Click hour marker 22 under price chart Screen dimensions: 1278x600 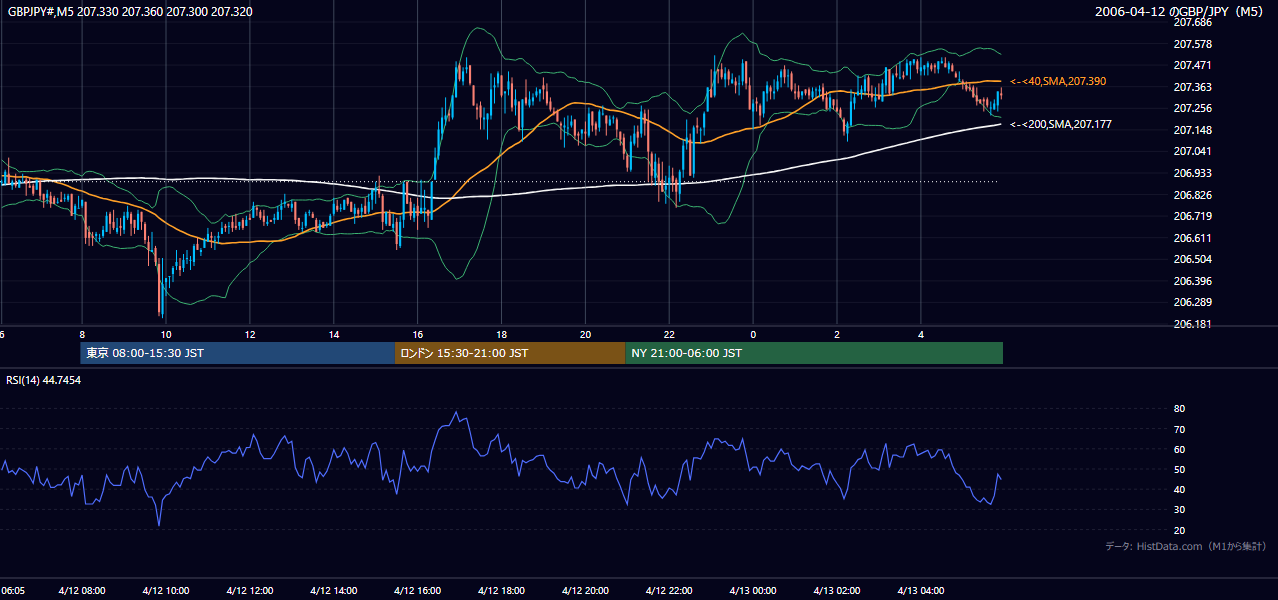670,335
